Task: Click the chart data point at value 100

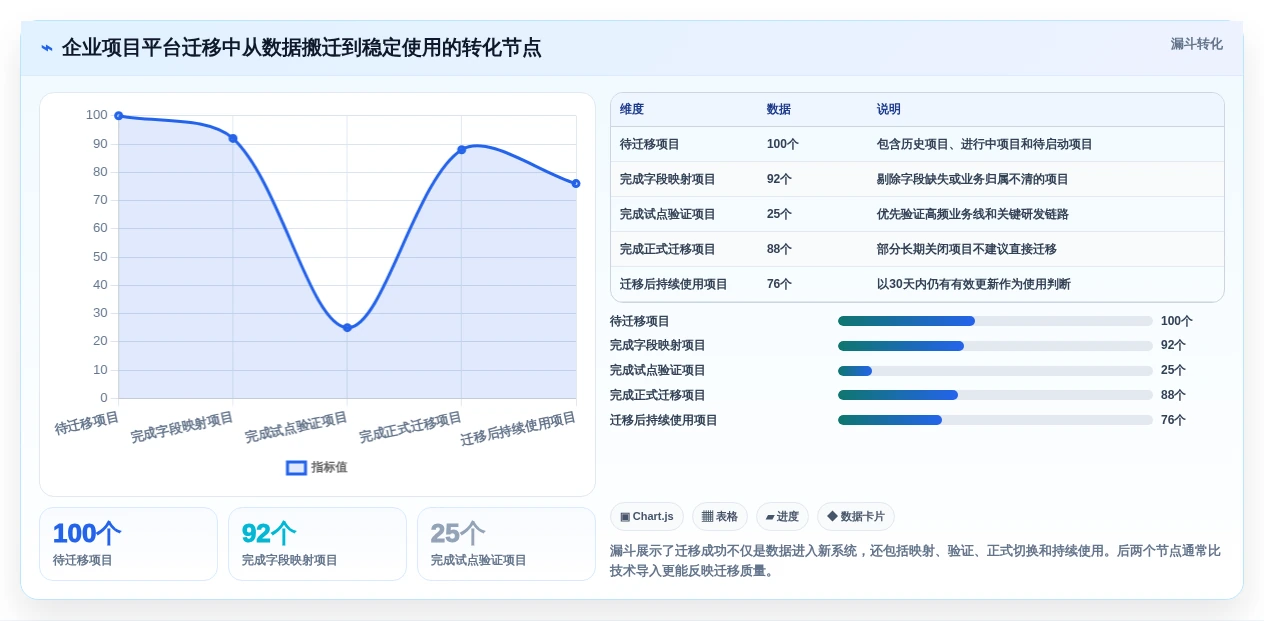Action: coord(119,116)
